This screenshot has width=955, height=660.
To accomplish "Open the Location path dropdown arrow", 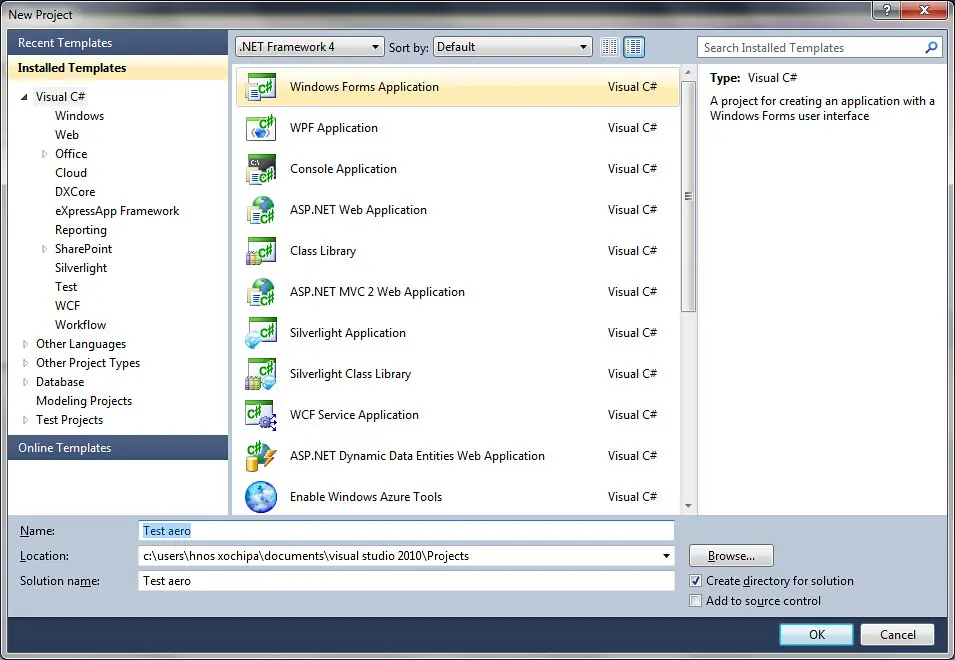I will [666, 556].
